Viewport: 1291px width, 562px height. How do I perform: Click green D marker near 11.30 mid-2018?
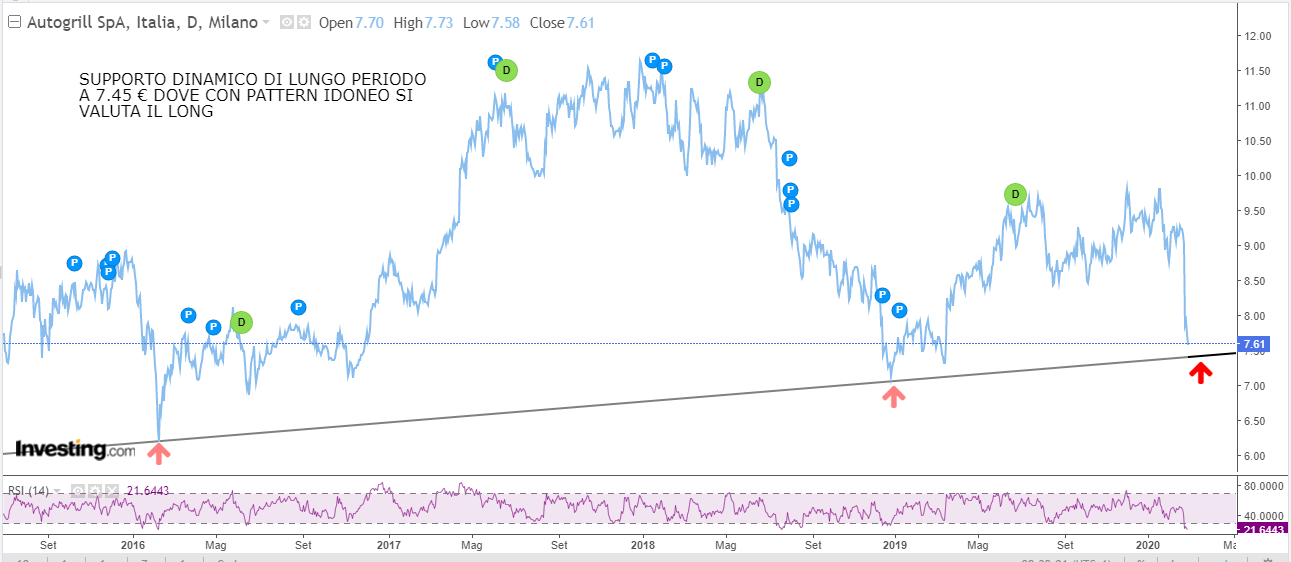759,82
